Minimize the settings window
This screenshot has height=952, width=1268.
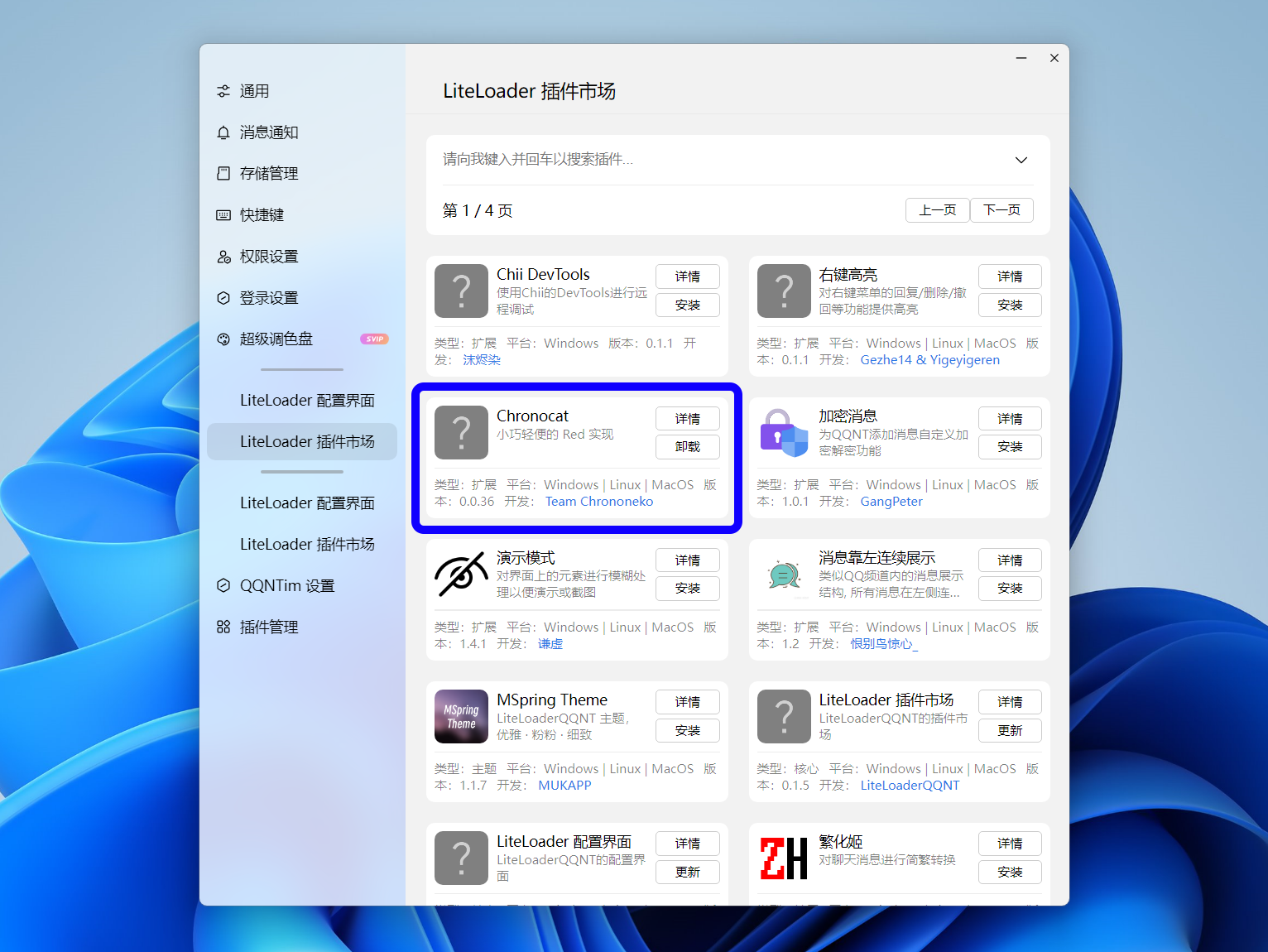(x=1021, y=58)
